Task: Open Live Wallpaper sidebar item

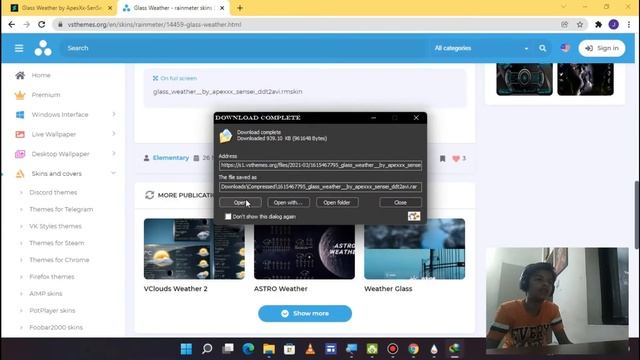Action: (53, 134)
